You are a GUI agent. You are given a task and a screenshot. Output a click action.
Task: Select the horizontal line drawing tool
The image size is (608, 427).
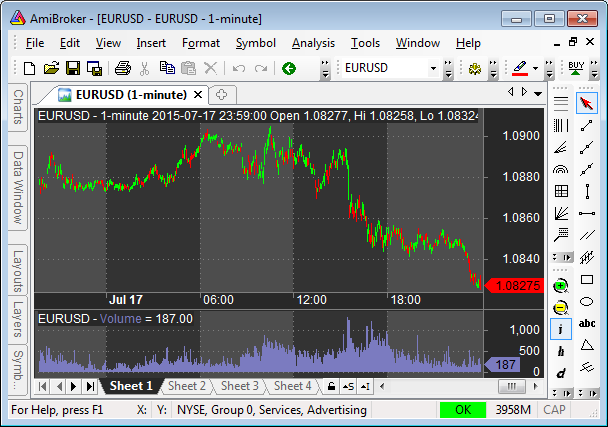pos(587,213)
